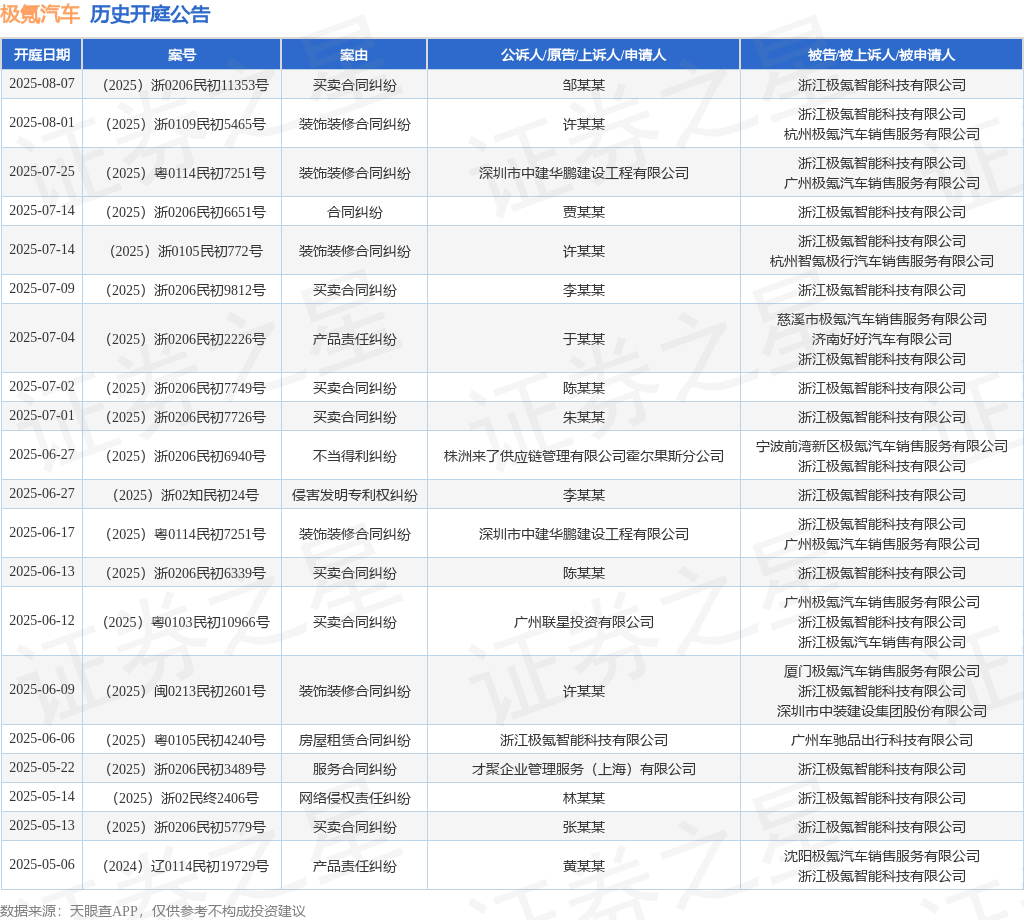Select the 公诉人/原告/上诉人/申请人 column header
This screenshot has height=920, width=1024.
pyautogui.click(x=583, y=55)
